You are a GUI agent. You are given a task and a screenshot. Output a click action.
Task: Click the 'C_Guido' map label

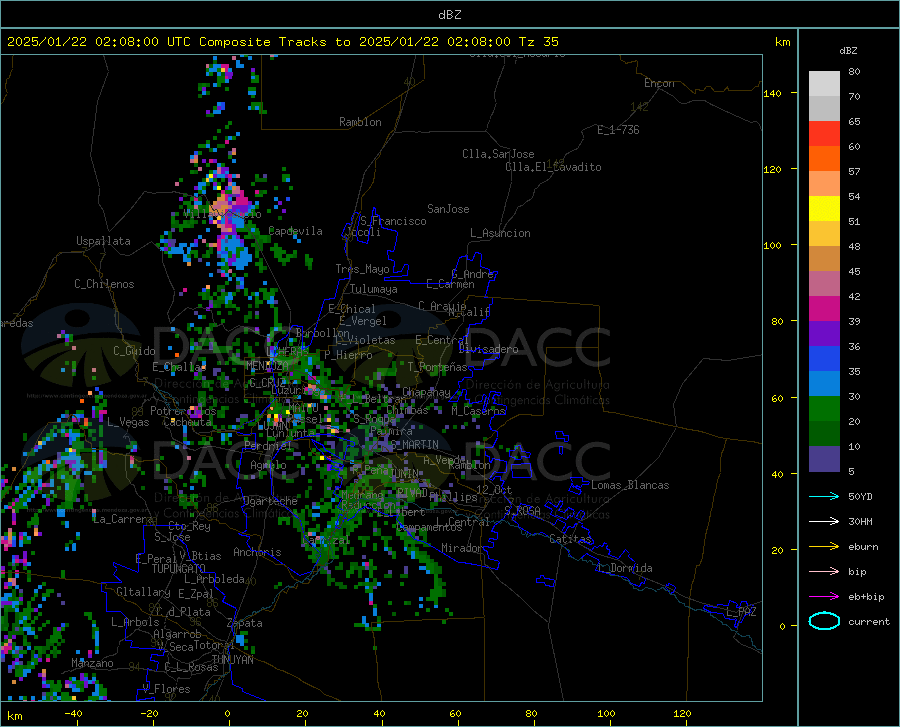coord(134,351)
